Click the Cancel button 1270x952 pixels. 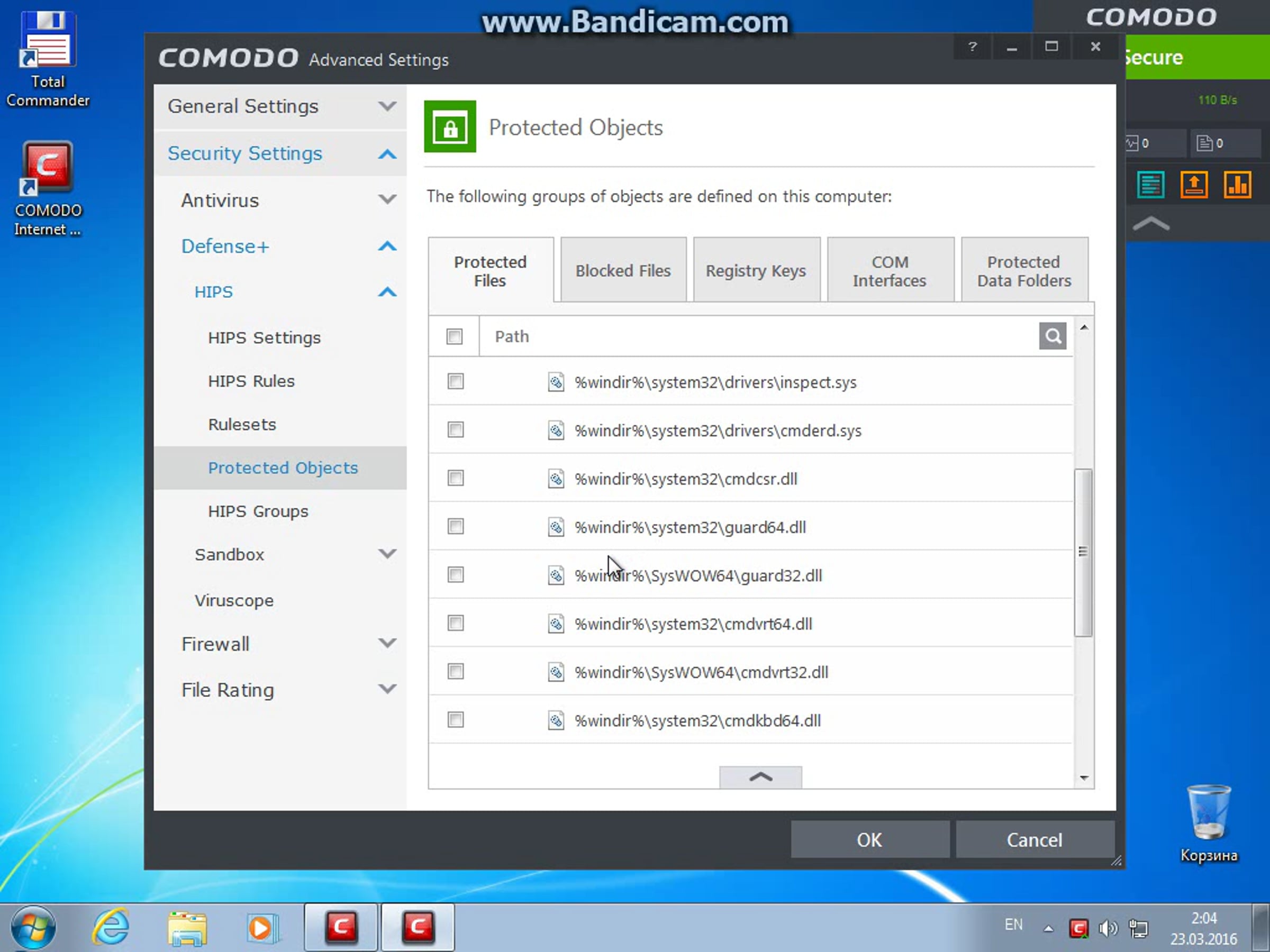[x=1035, y=839]
